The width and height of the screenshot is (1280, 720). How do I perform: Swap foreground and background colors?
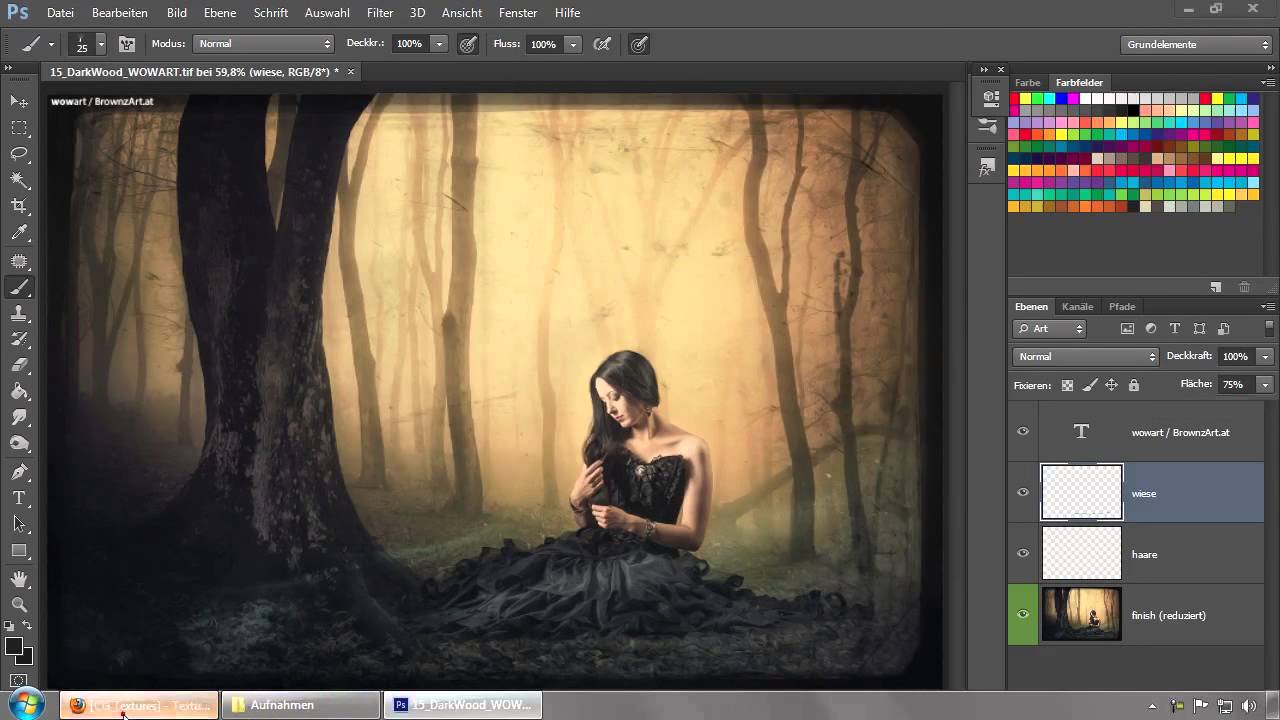click(29, 626)
